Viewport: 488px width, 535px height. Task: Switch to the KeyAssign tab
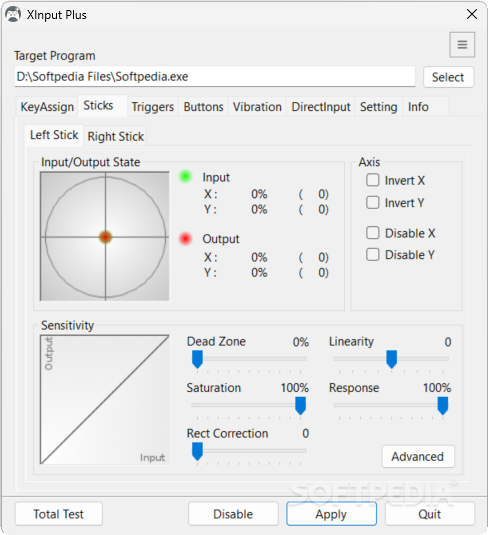click(x=47, y=107)
